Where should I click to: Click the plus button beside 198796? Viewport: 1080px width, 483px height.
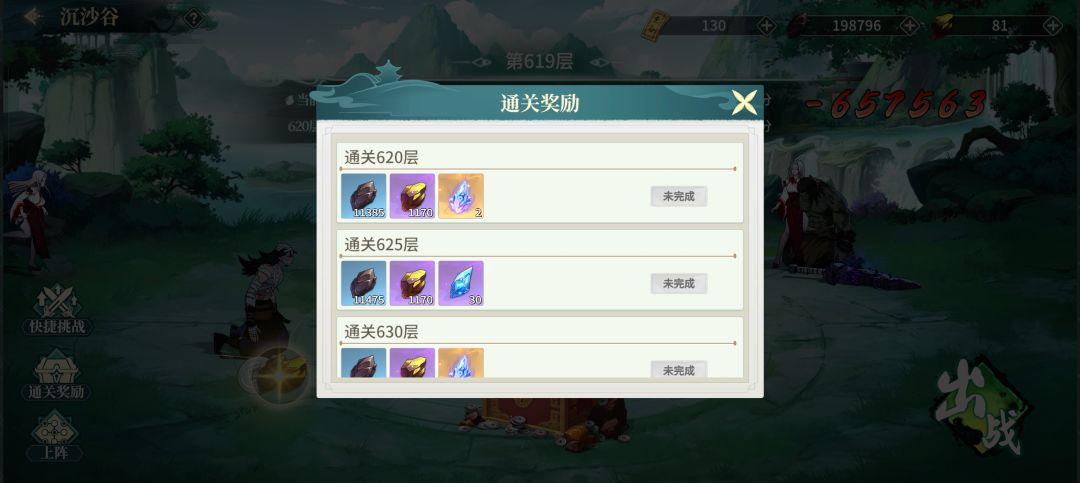tap(910, 26)
